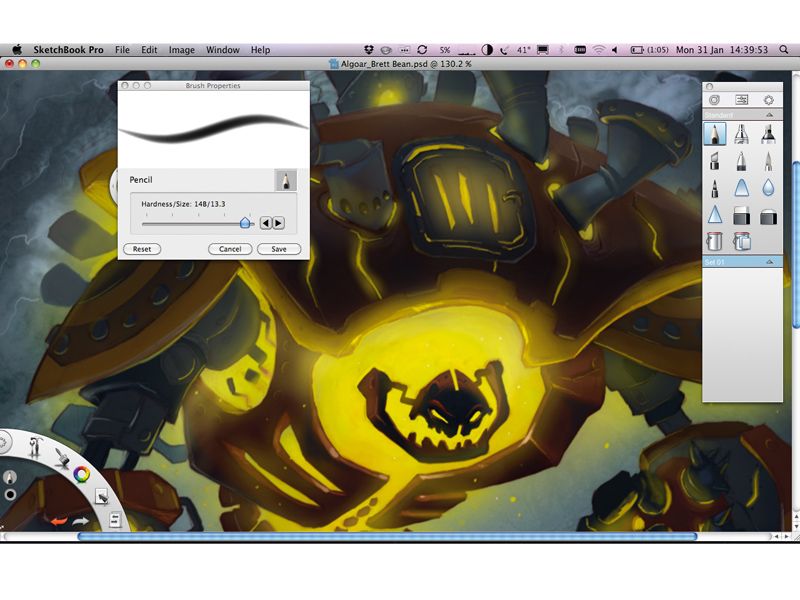Select the Hard Eraser brush

pyautogui.click(x=741, y=215)
